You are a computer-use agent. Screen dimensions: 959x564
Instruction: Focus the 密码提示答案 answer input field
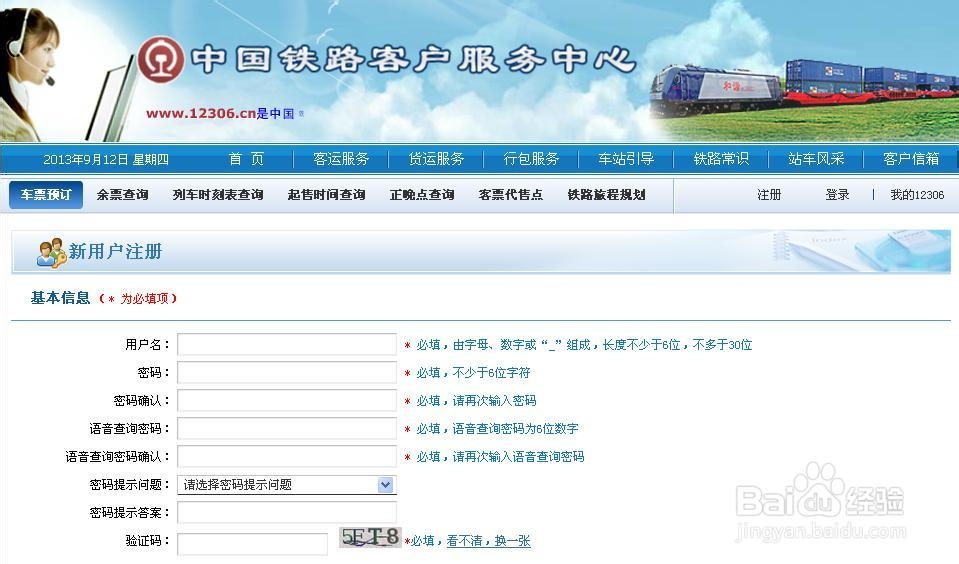[x=287, y=513]
